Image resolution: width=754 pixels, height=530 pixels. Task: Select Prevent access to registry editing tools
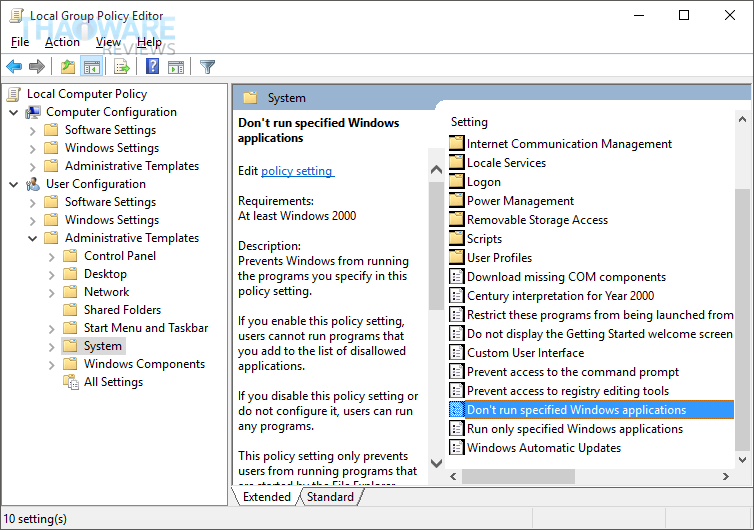pos(568,391)
